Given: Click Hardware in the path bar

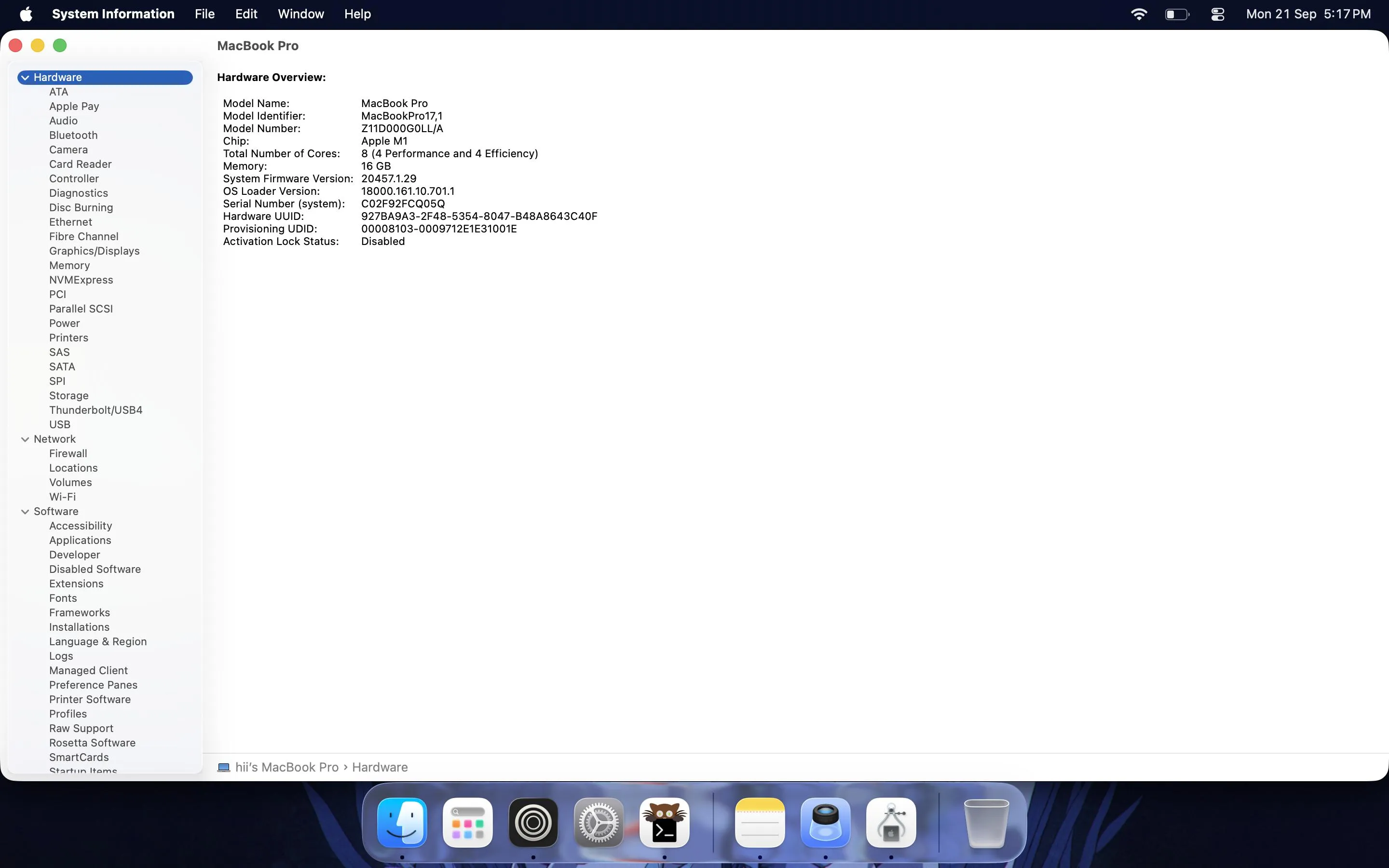Looking at the screenshot, I should (x=380, y=768).
